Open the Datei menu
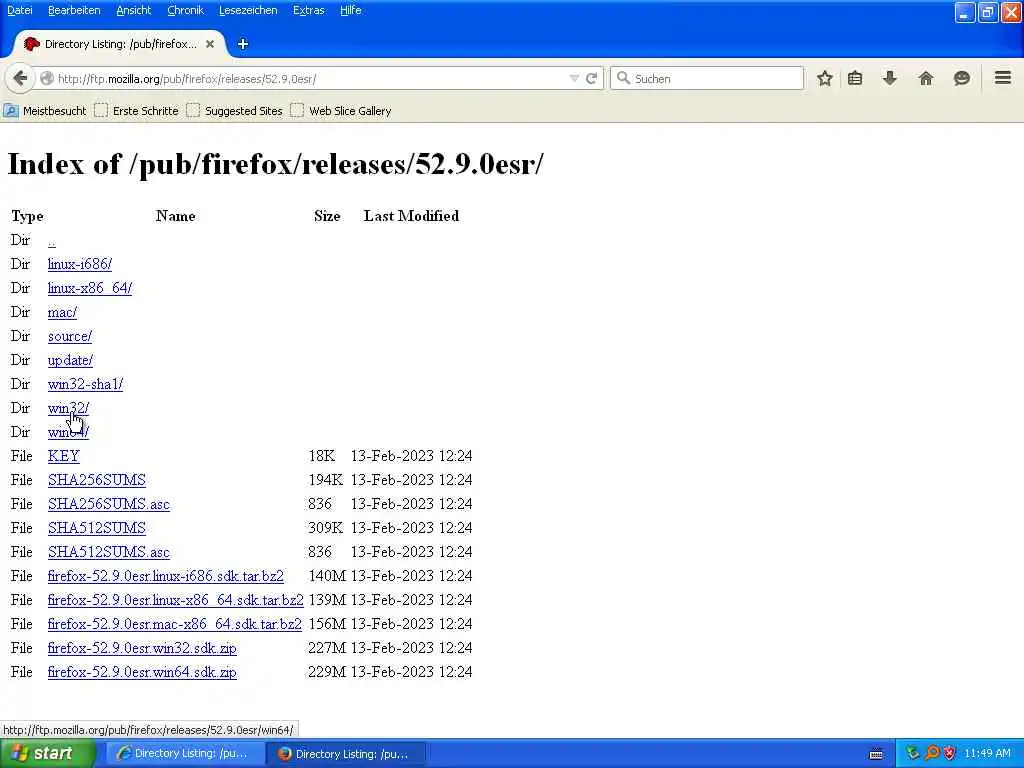 pos(20,10)
